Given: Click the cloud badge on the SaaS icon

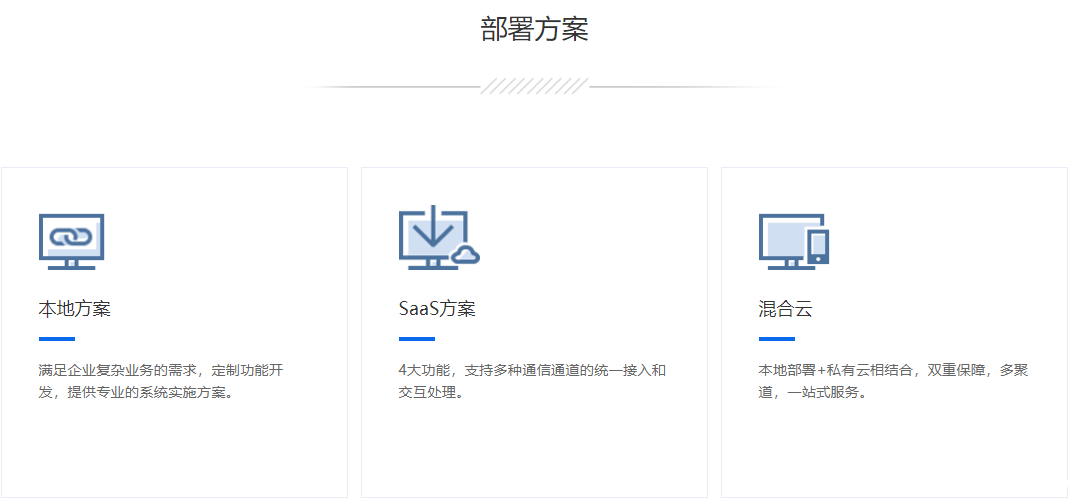Looking at the screenshot, I should 465,256.
